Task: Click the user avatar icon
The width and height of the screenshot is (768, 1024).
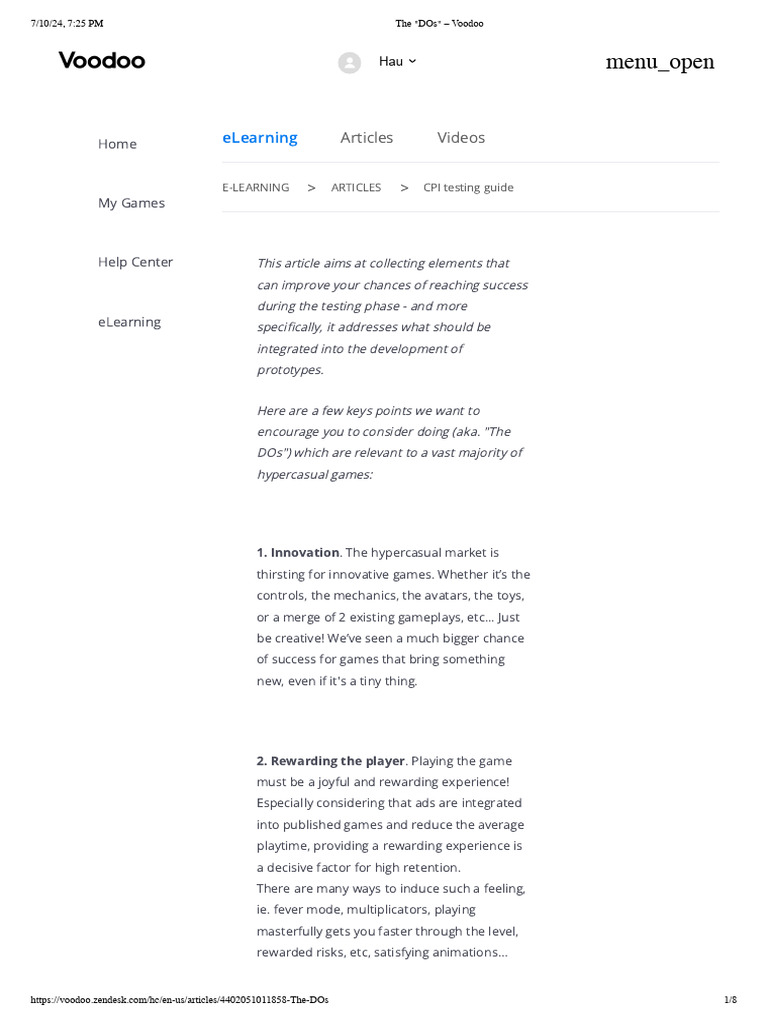Action: (349, 62)
